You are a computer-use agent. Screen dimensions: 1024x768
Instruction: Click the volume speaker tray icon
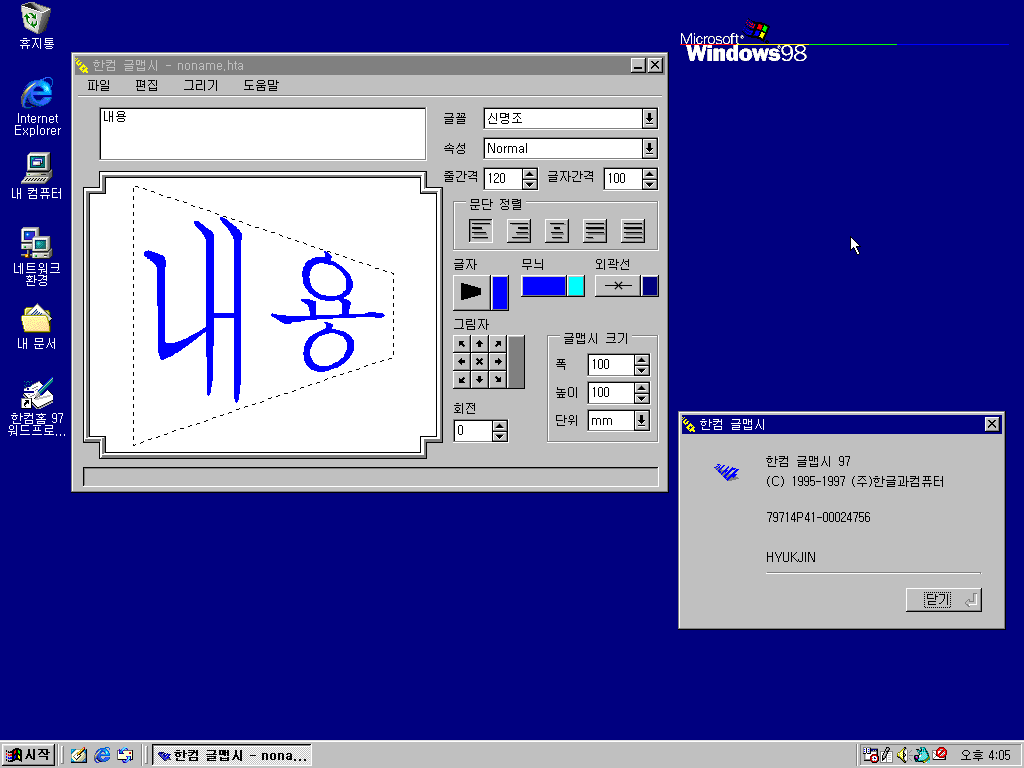click(903, 755)
